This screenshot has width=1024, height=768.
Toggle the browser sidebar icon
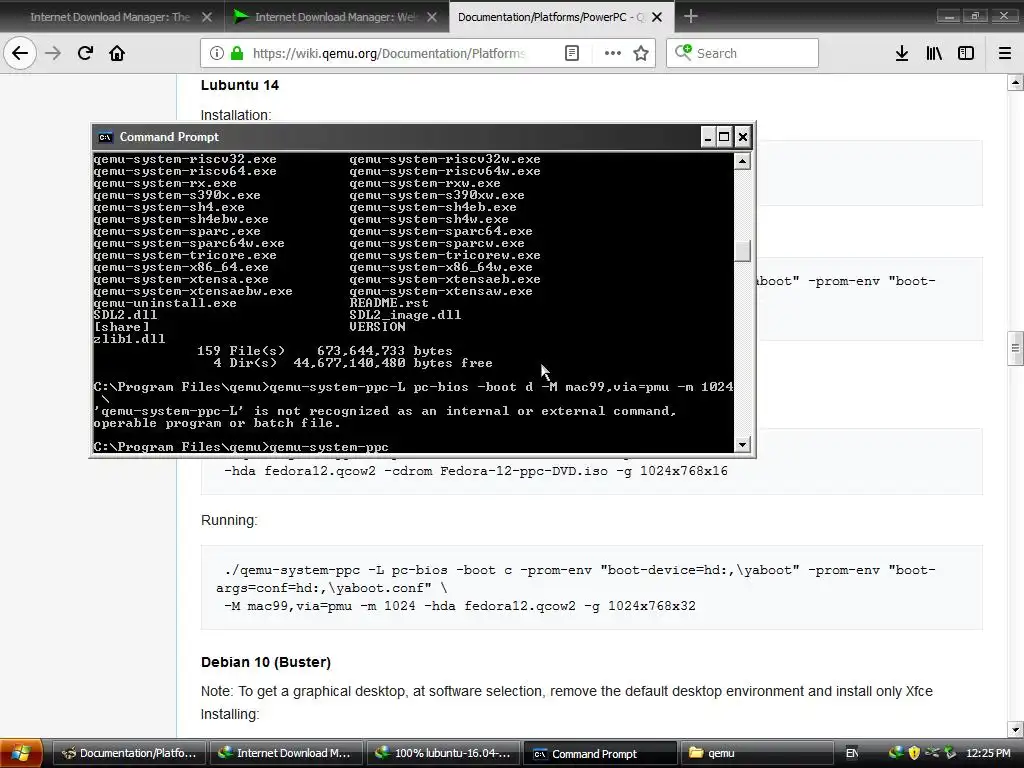tap(966, 53)
